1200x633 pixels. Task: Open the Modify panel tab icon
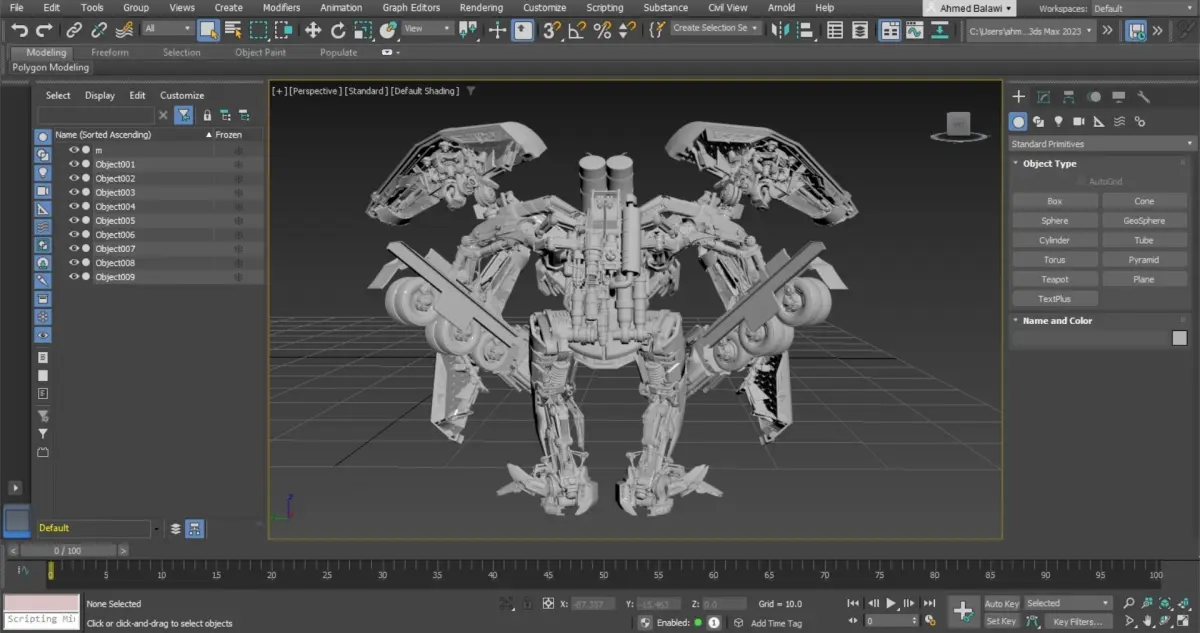tap(1043, 97)
